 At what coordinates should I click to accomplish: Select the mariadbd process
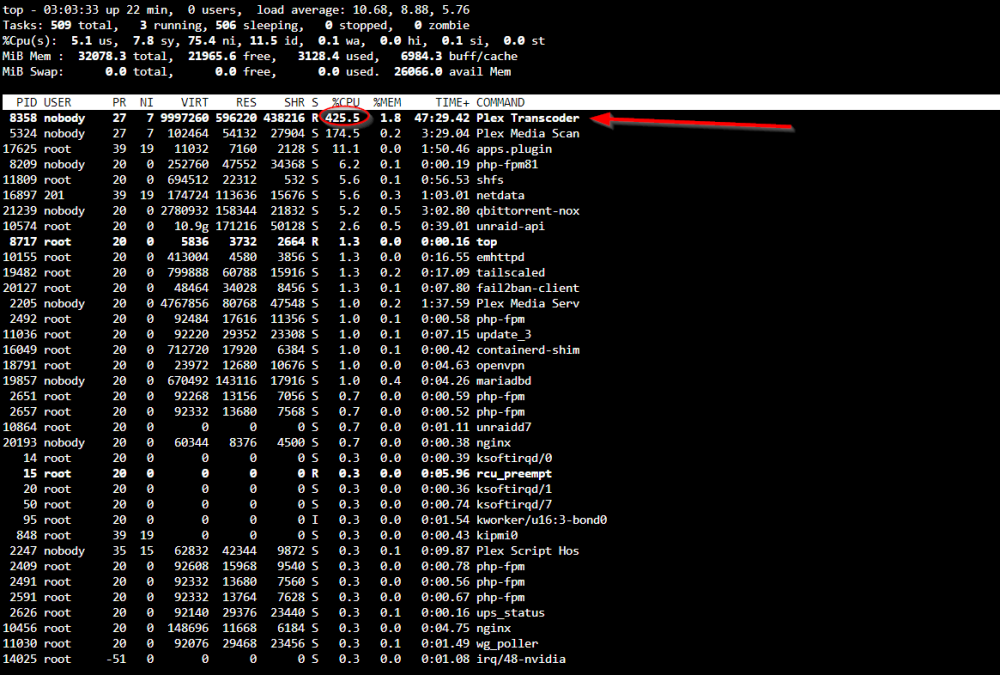504,380
